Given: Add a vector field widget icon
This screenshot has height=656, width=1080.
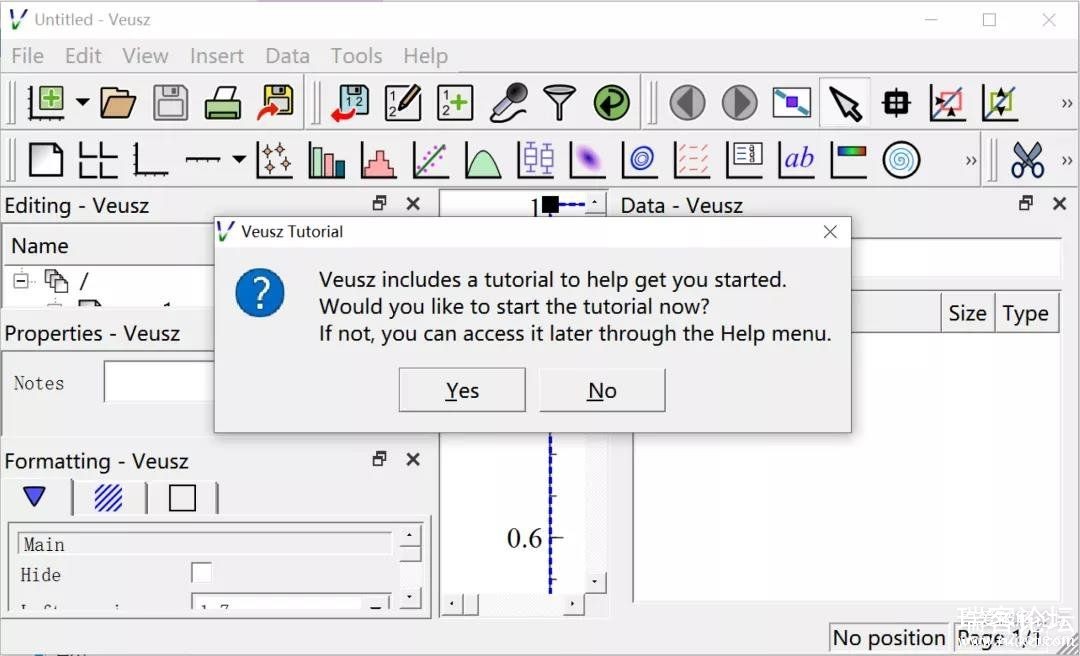Looking at the screenshot, I should point(692,159).
